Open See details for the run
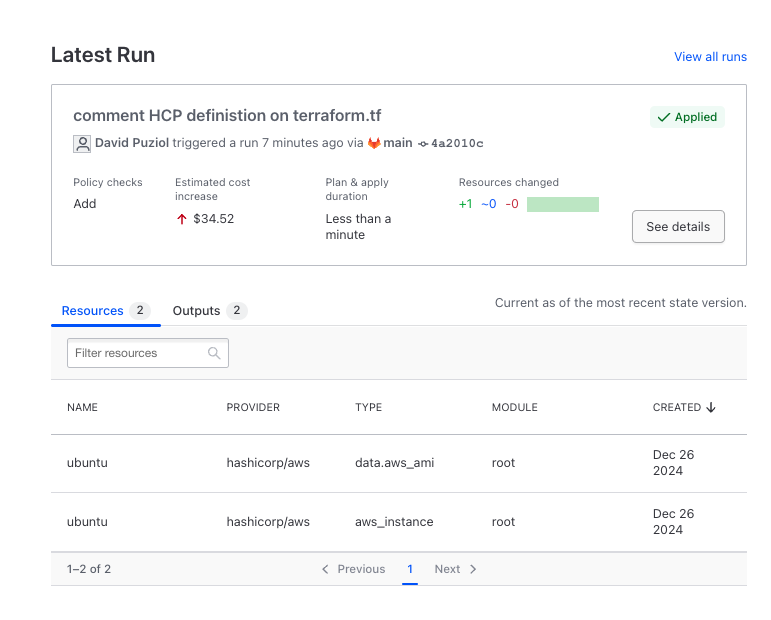This screenshot has width=771, height=620. (678, 227)
